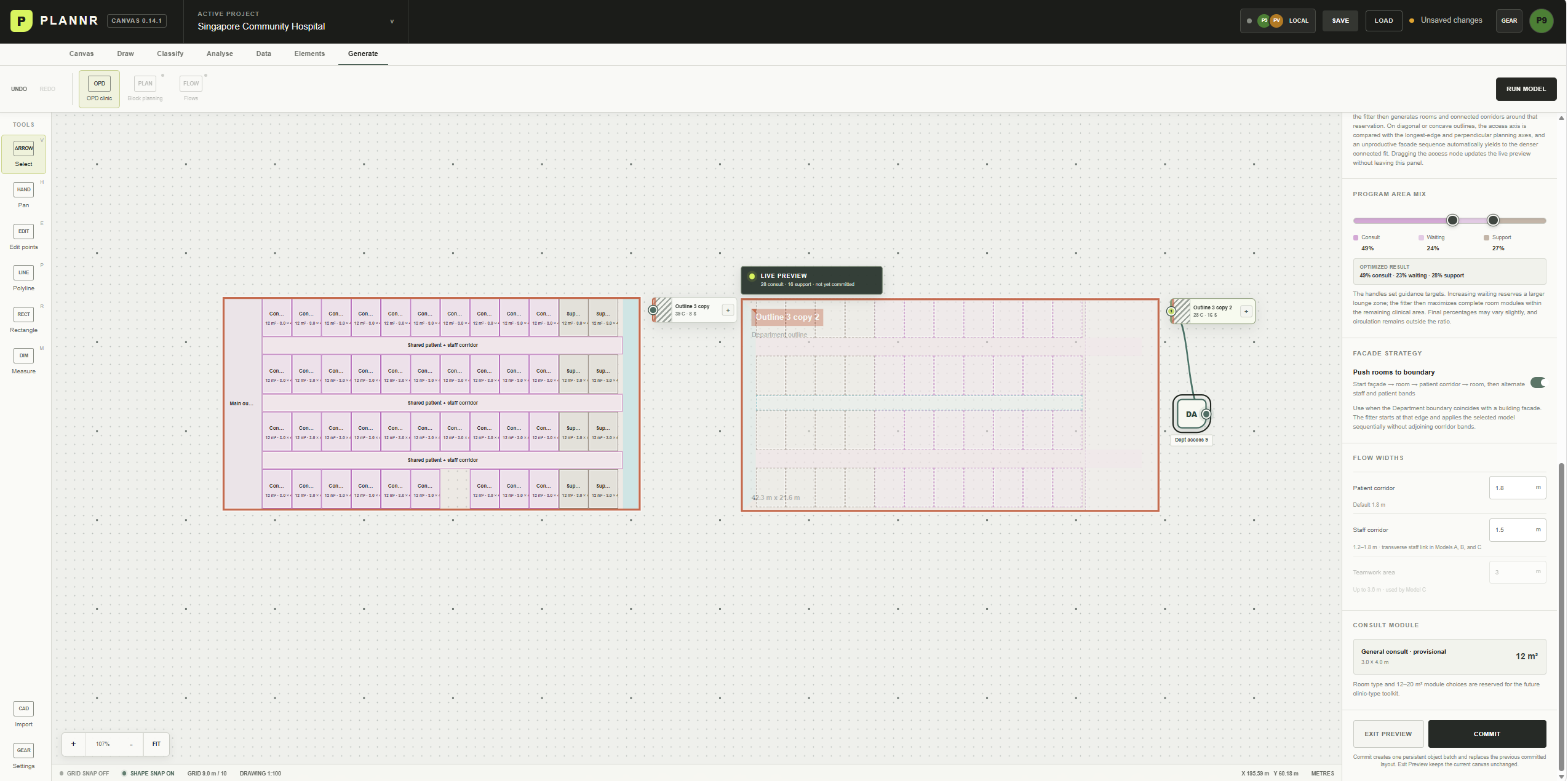1568x781 pixels.
Task: Open the top bar GEAR button
Action: point(1509,21)
